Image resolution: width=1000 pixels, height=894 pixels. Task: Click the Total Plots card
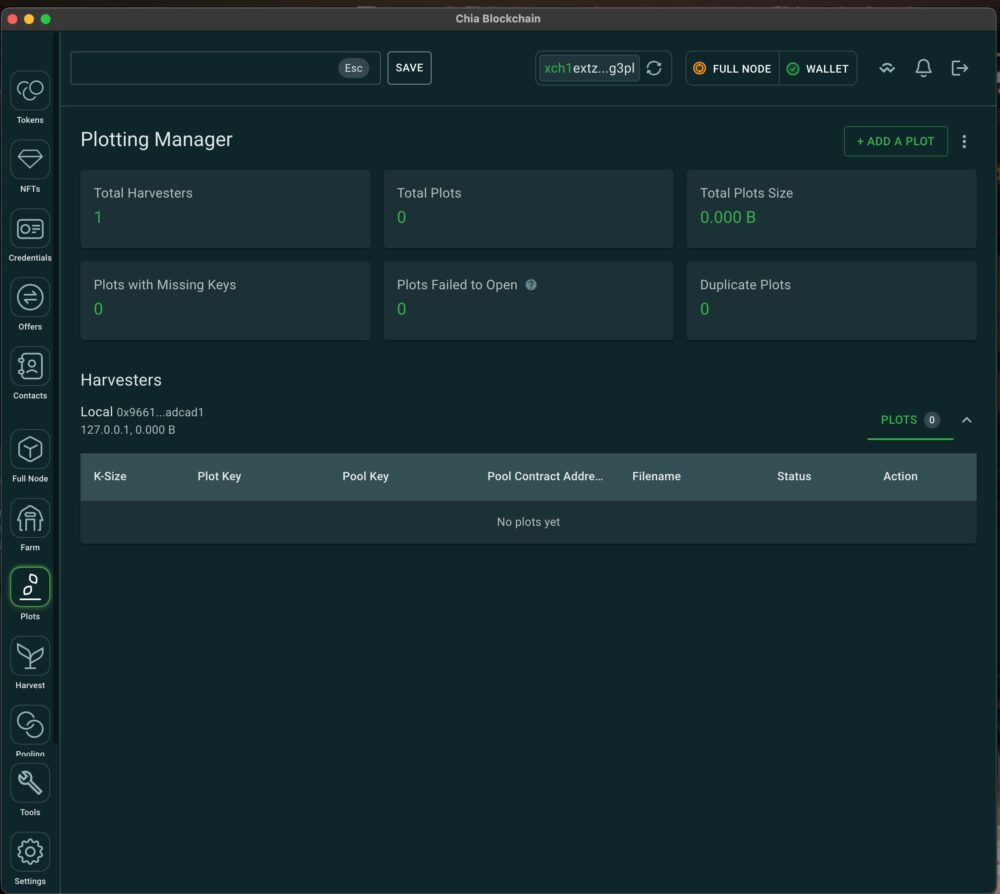tap(528, 209)
